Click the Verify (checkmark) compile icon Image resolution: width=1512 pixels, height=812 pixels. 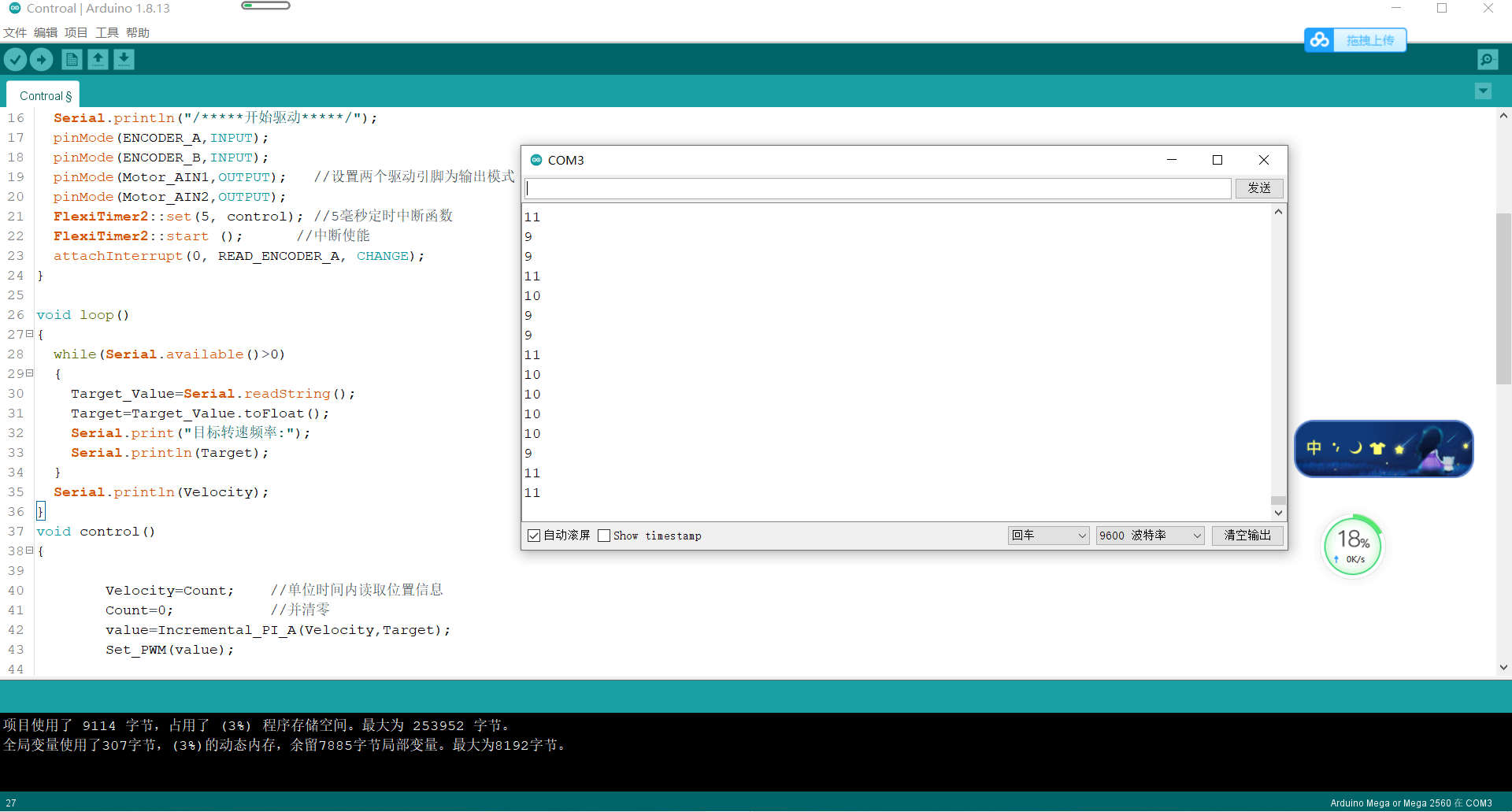pos(15,59)
